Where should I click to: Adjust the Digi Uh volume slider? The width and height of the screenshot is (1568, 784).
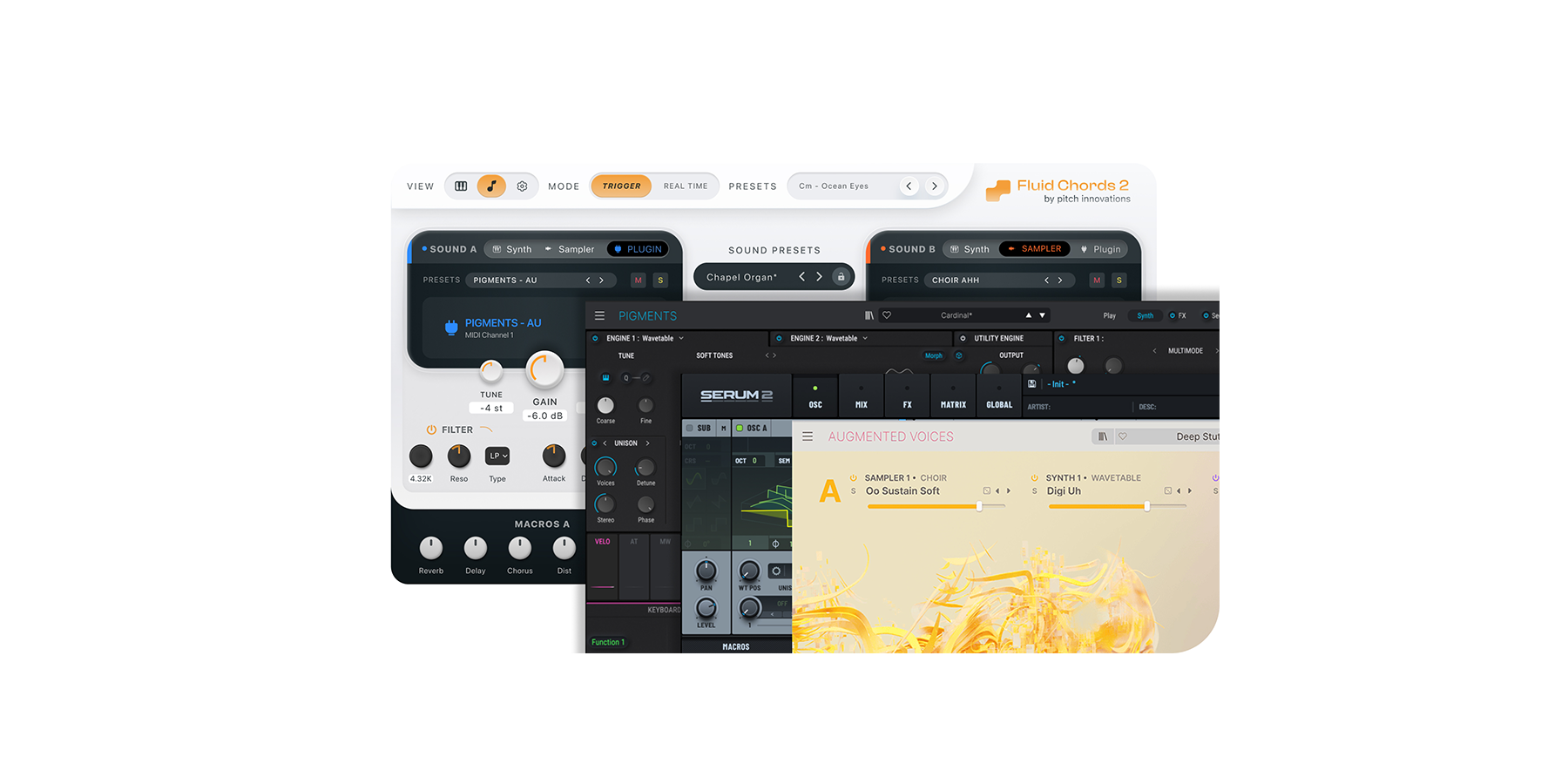click(1117, 506)
